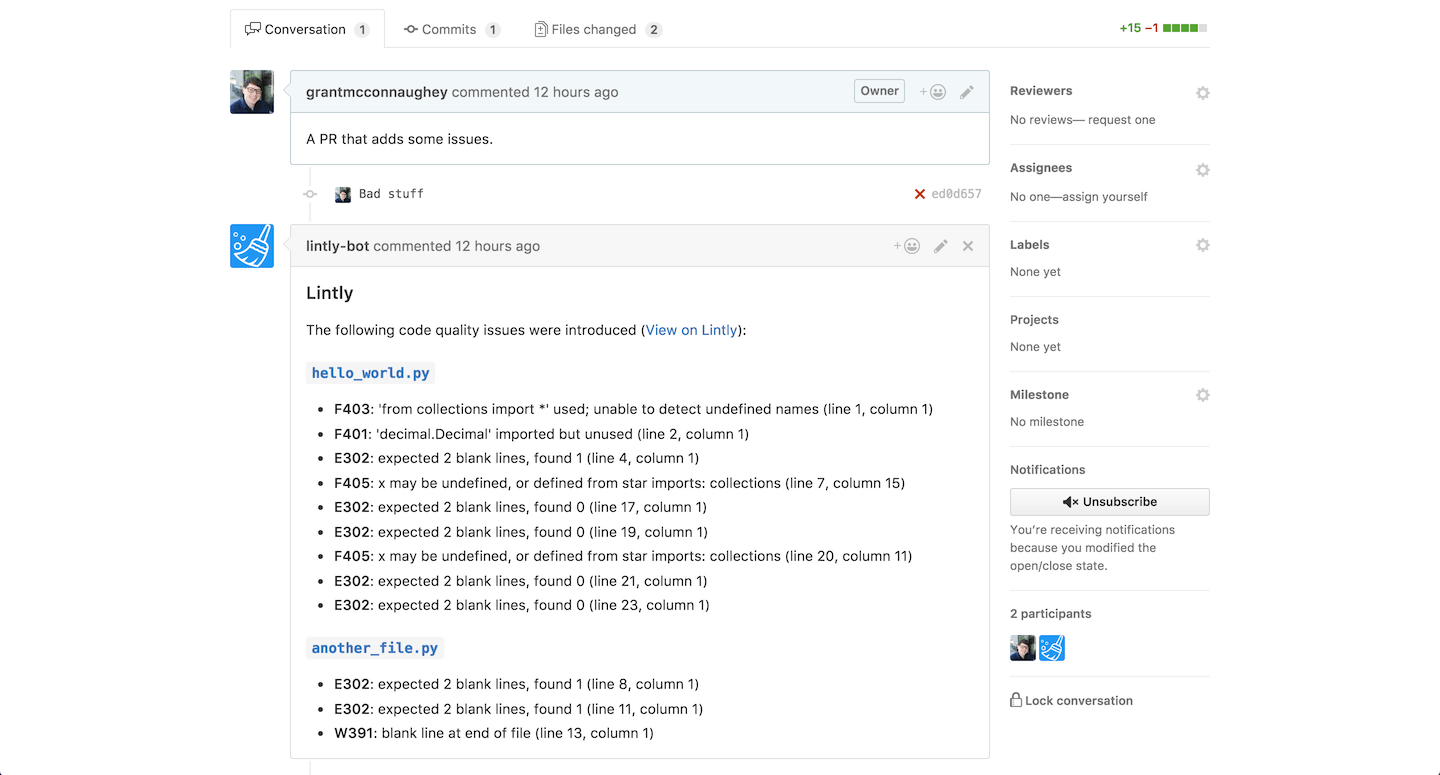
Task: Follow the 'View on Lintly' link
Action: tap(691, 330)
